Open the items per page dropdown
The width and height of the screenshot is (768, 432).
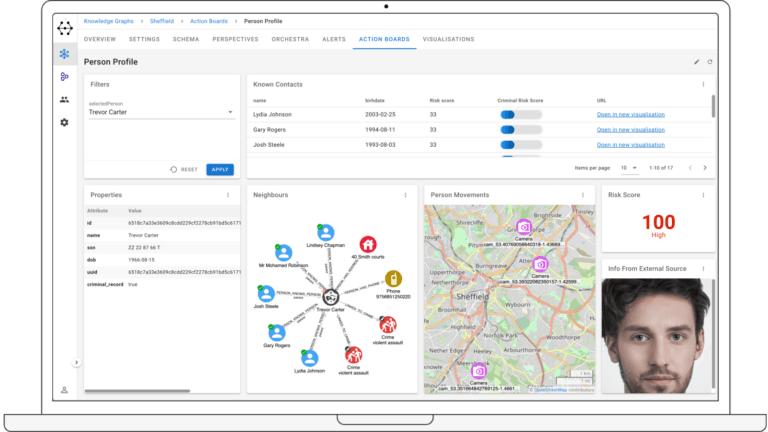click(x=629, y=168)
